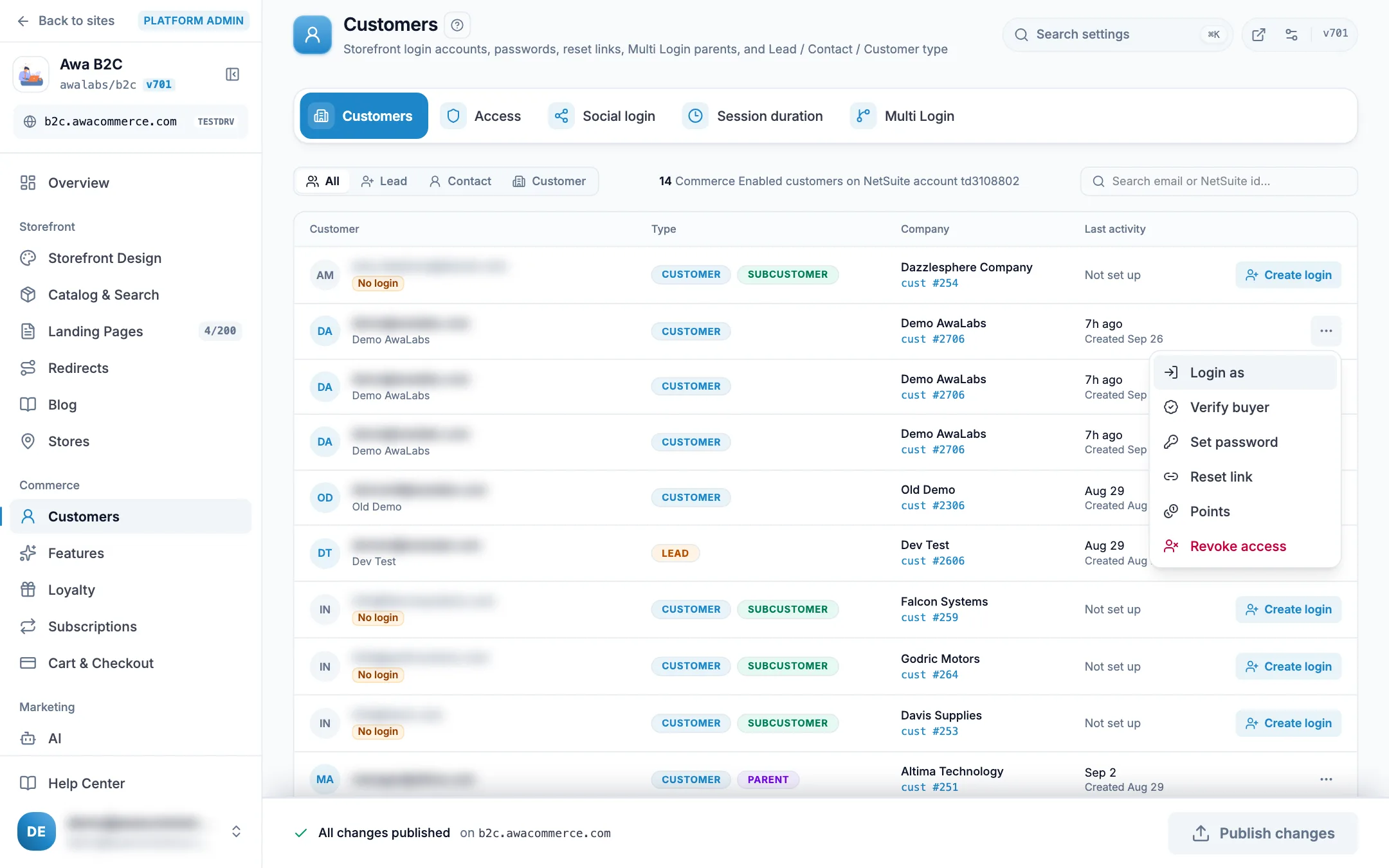
Task: Create login for Dazzlesphere Company
Action: coord(1289,275)
